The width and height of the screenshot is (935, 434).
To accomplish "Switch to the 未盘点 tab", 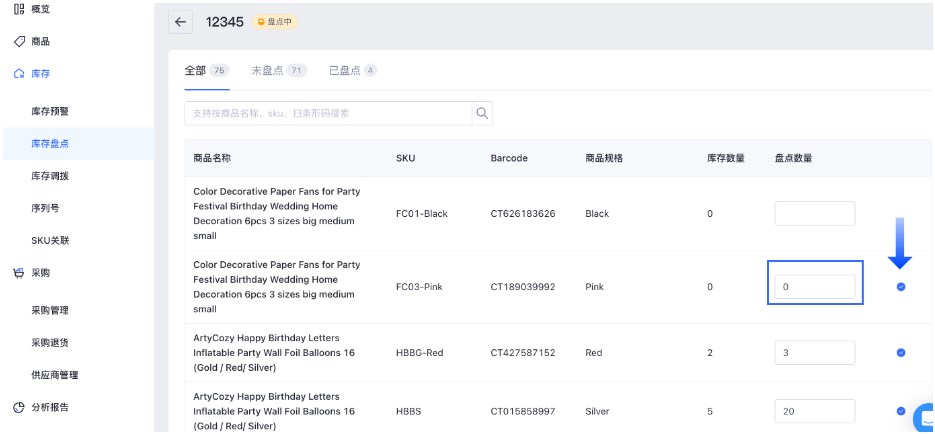I will [278, 71].
